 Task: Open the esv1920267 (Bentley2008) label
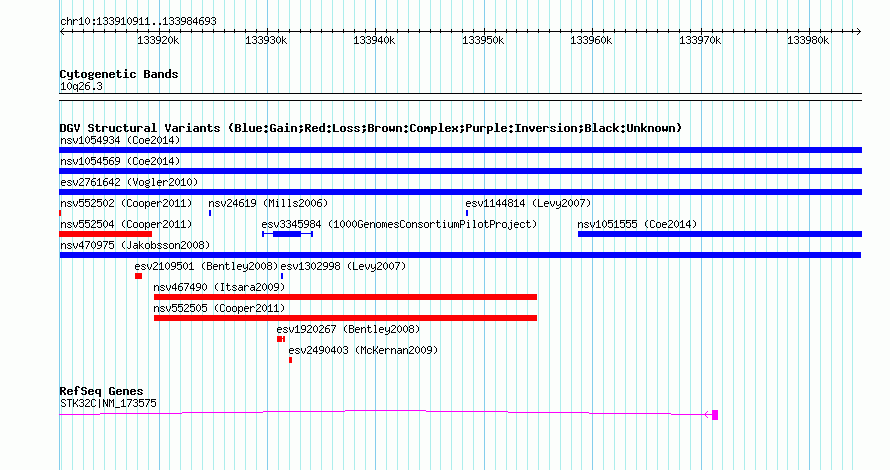349,329
